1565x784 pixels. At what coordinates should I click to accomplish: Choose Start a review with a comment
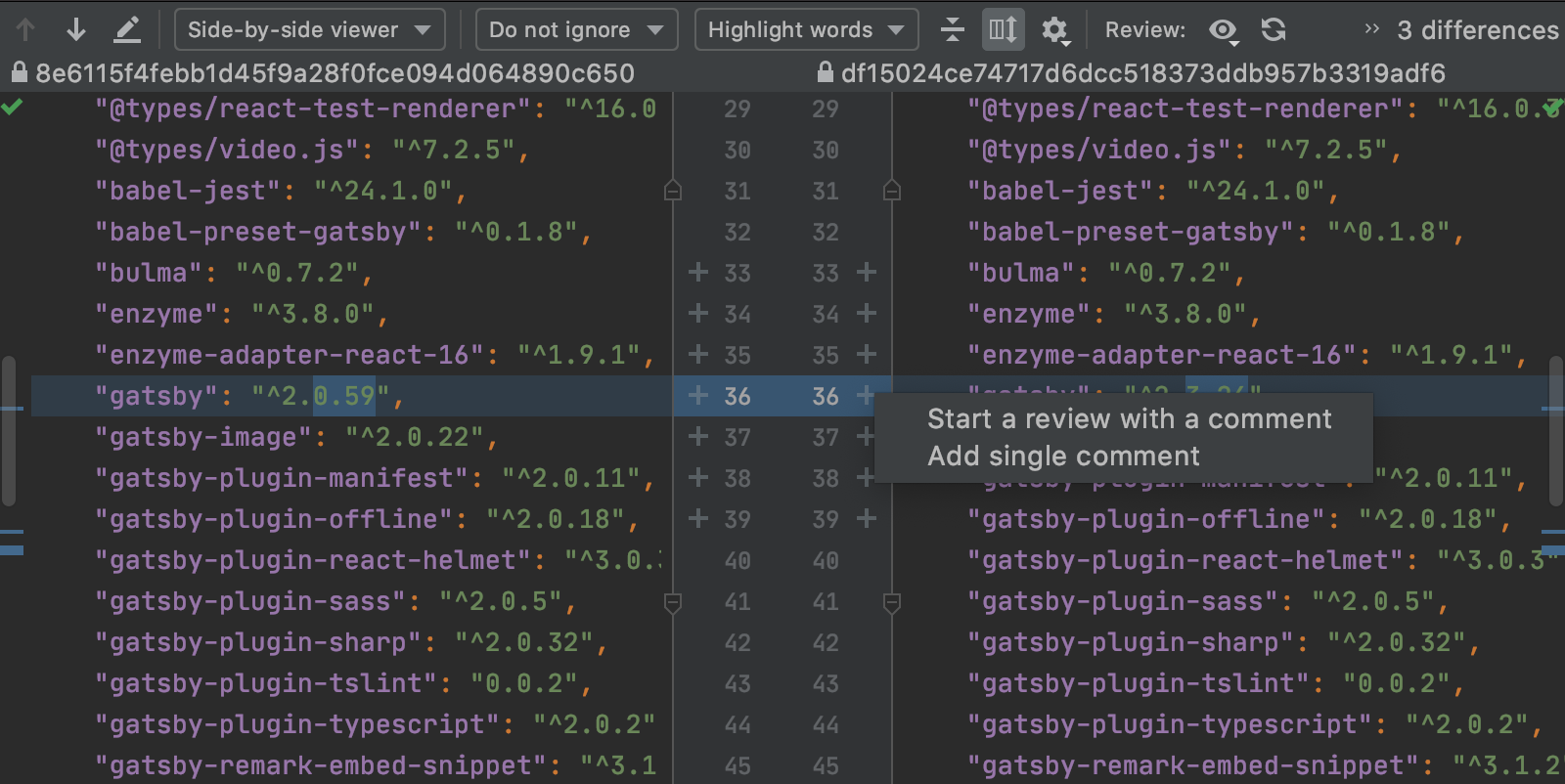click(x=1129, y=419)
